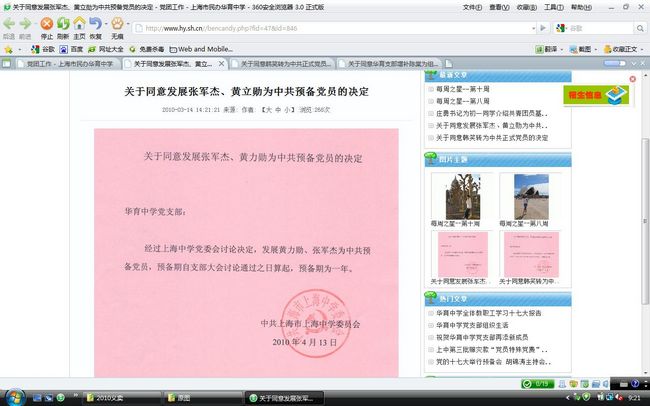Go to homepage via 主页 icon
This screenshot has width=650, height=406.
[79, 23]
